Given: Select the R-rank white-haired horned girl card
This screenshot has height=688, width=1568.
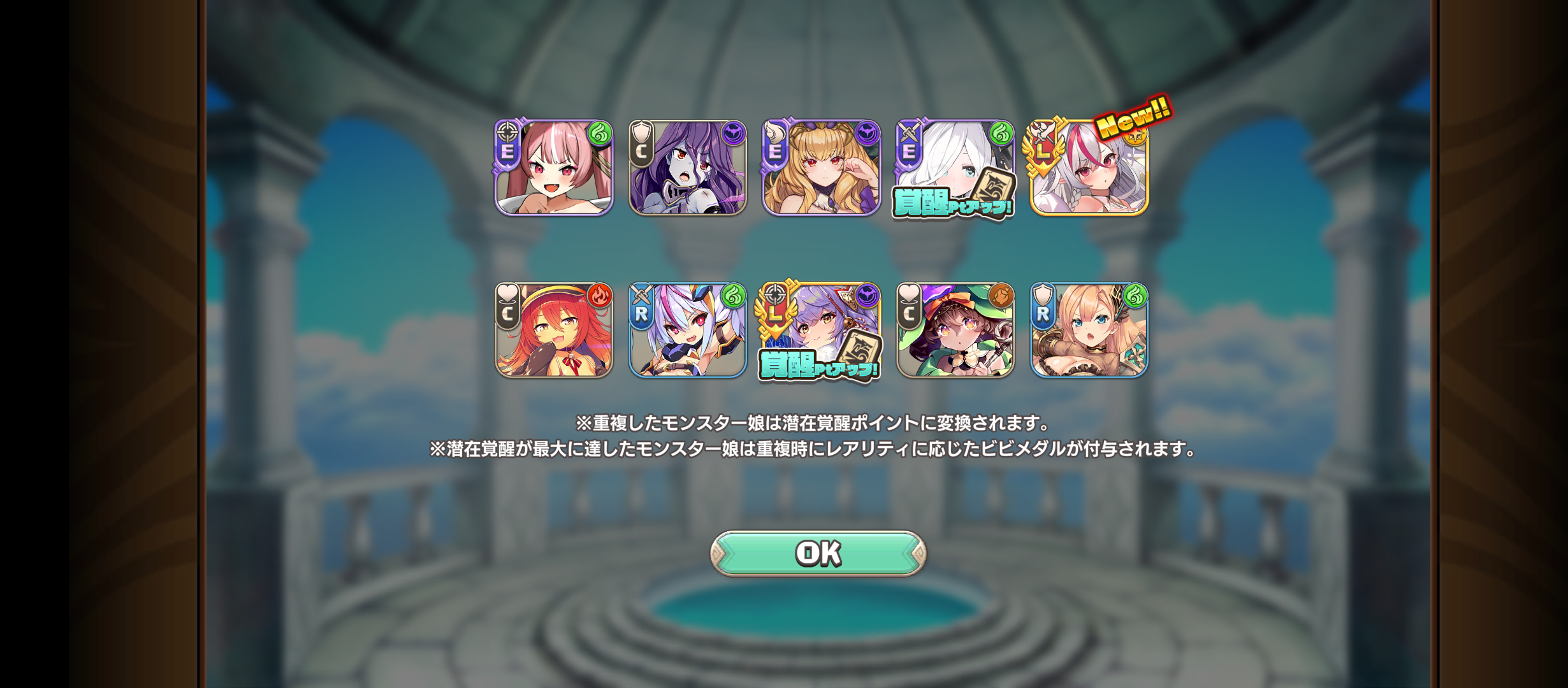Looking at the screenshot, I should click(x=687, y=330).
